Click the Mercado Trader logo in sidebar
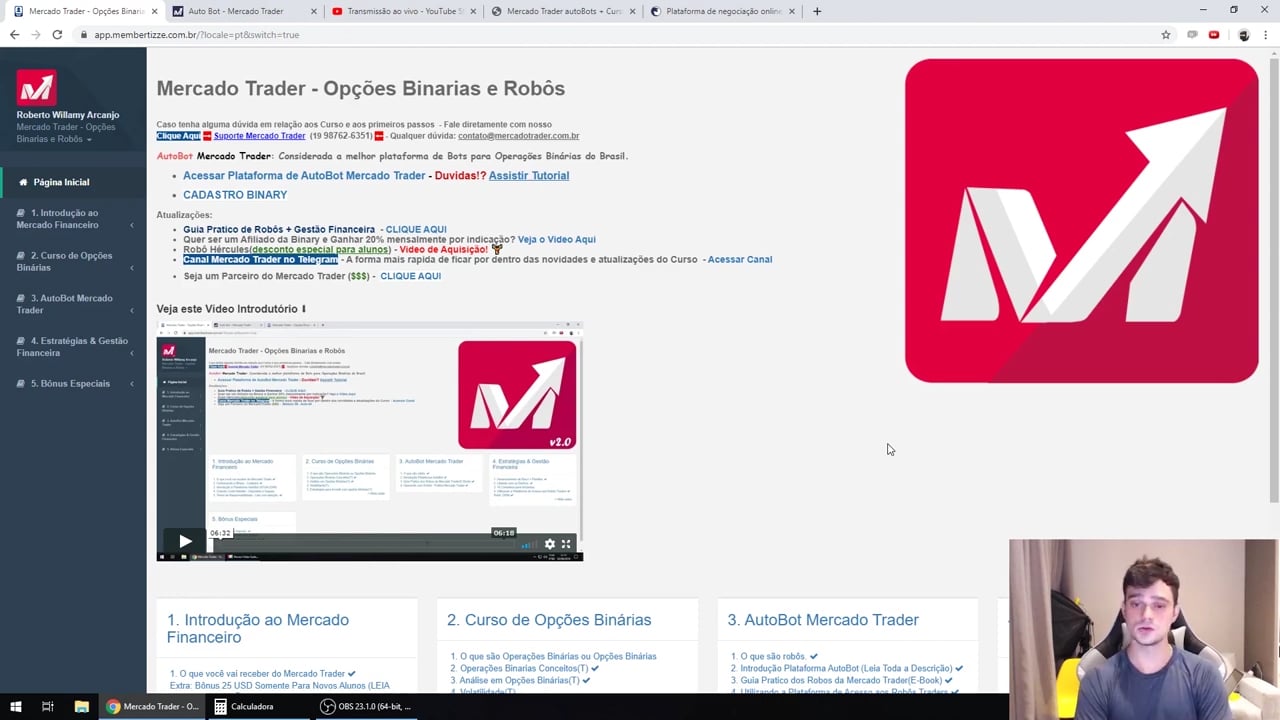The height and width of the screenshot is (720, 1280). point(36,87)
